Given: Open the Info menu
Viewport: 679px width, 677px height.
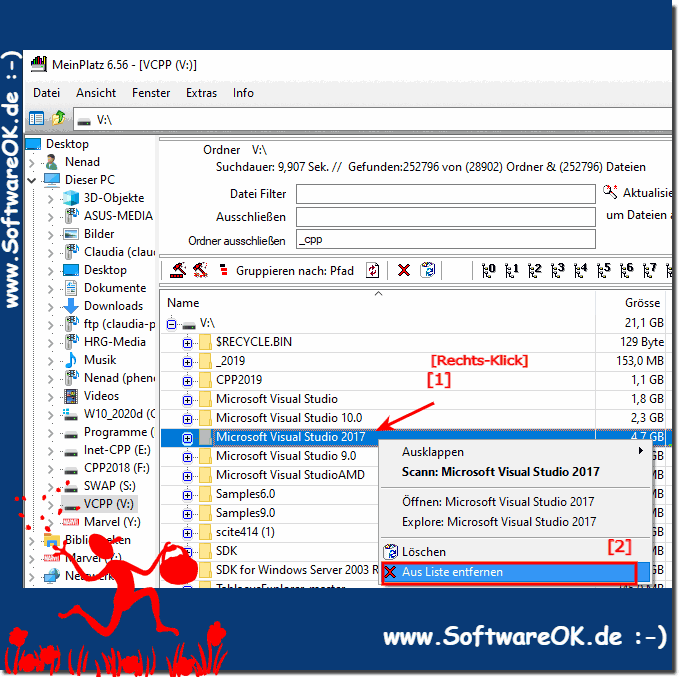Looking at the screenshot, I should tap(243, 93).
